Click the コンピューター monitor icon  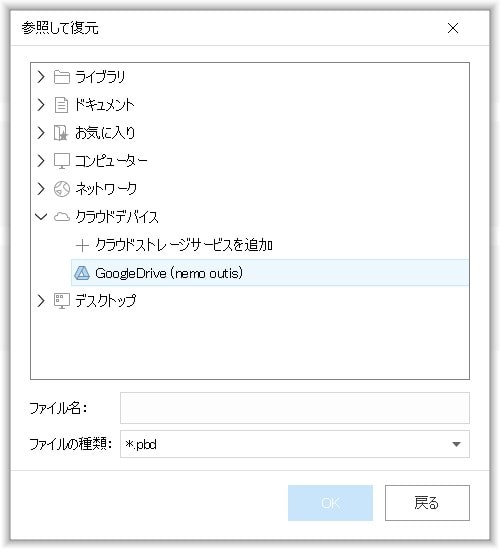click(61, 161)
